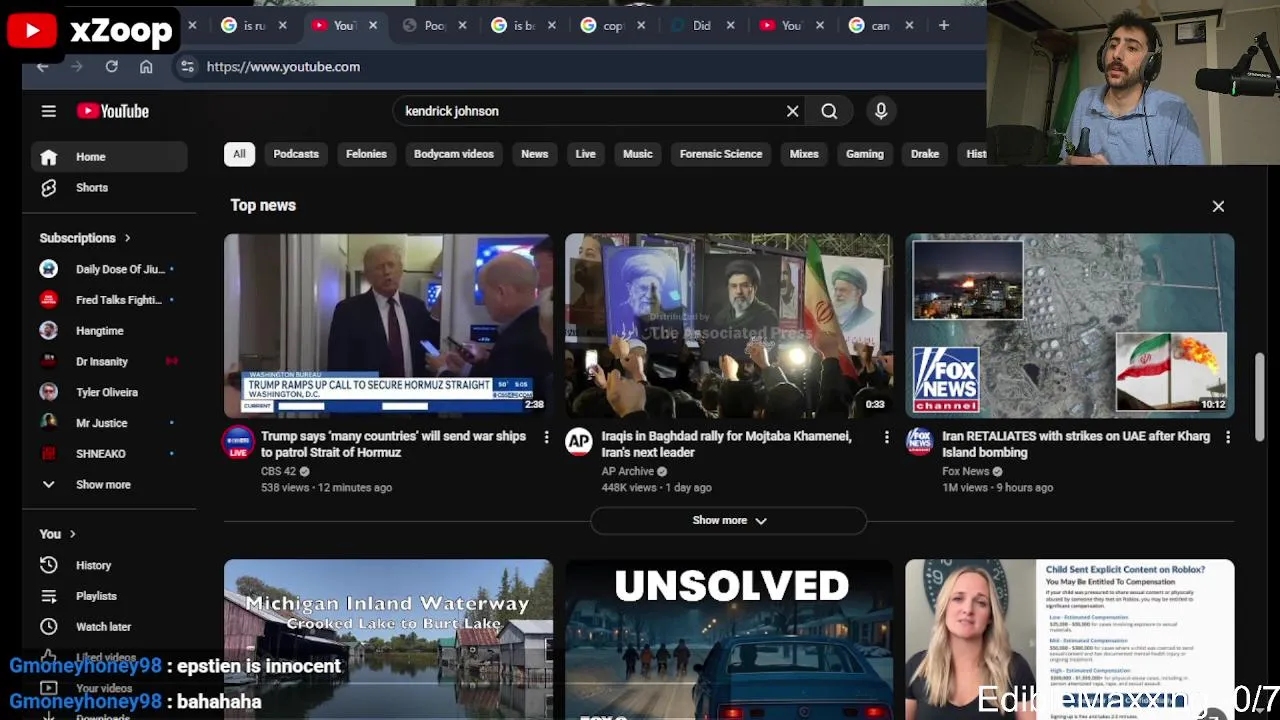Open Daily Dose Of Jiu subscription
Viewport: 1280px width, 720px height.
pyautogui.click(x=110, y=269)
